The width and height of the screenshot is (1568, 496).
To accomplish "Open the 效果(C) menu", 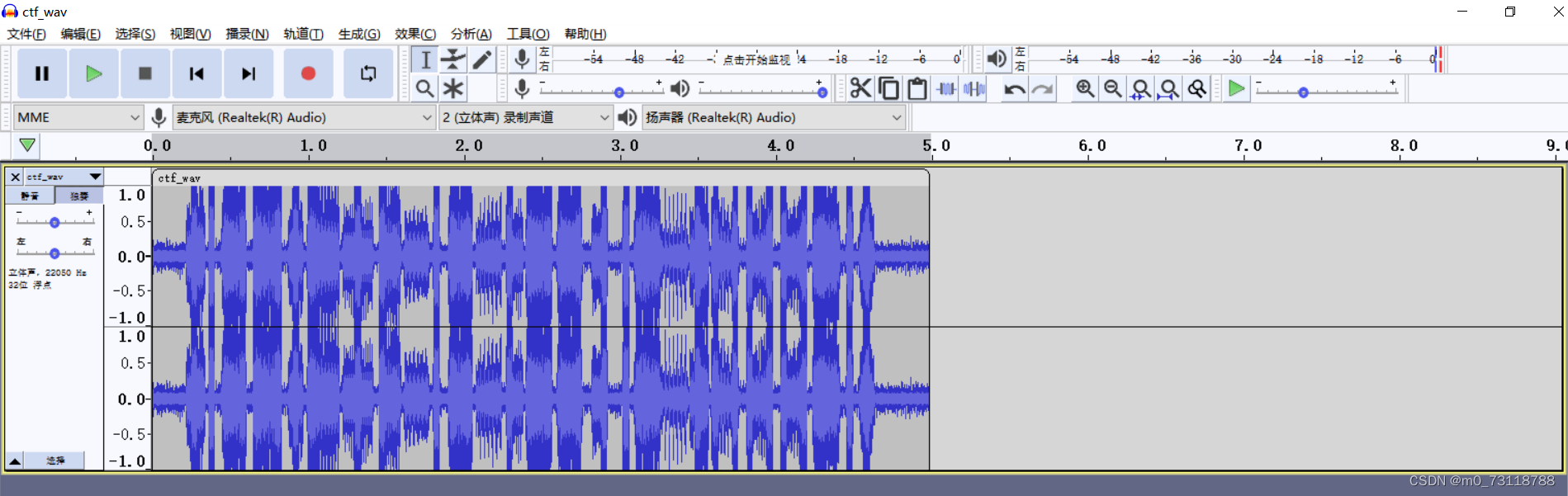I will coord(415,34).
